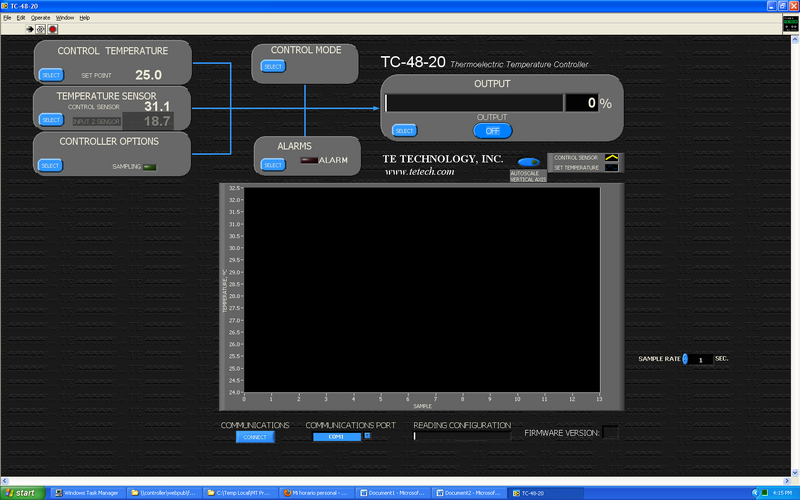Switch to Document2 Microsoft Word taskbar button
800x500 pixels.
click(469, 493)
